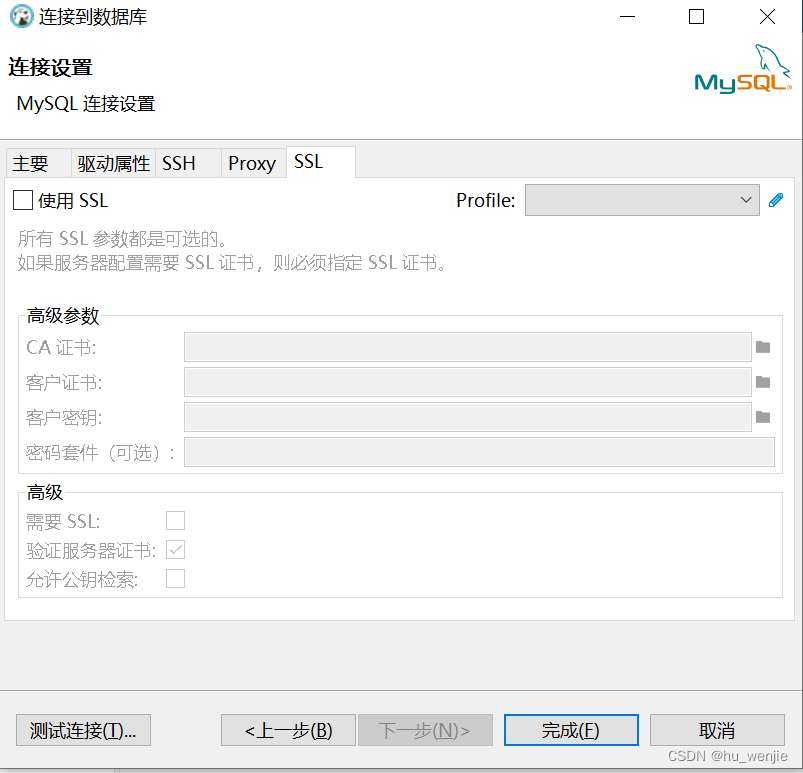Open the 驱动属性 tab
This screenshot has height=773, width=803.
pyautogui.click(x=111, y=162)
